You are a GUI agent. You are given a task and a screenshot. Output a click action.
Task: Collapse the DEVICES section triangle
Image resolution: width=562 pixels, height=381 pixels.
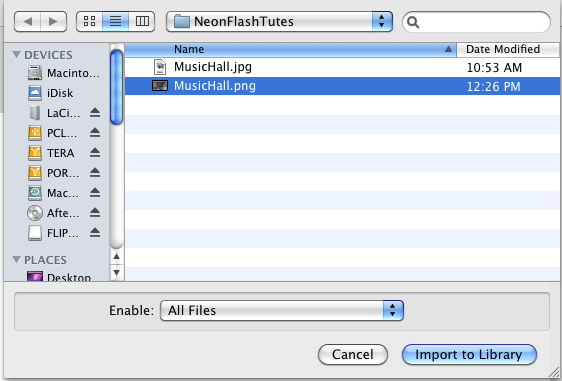[16, 54]
